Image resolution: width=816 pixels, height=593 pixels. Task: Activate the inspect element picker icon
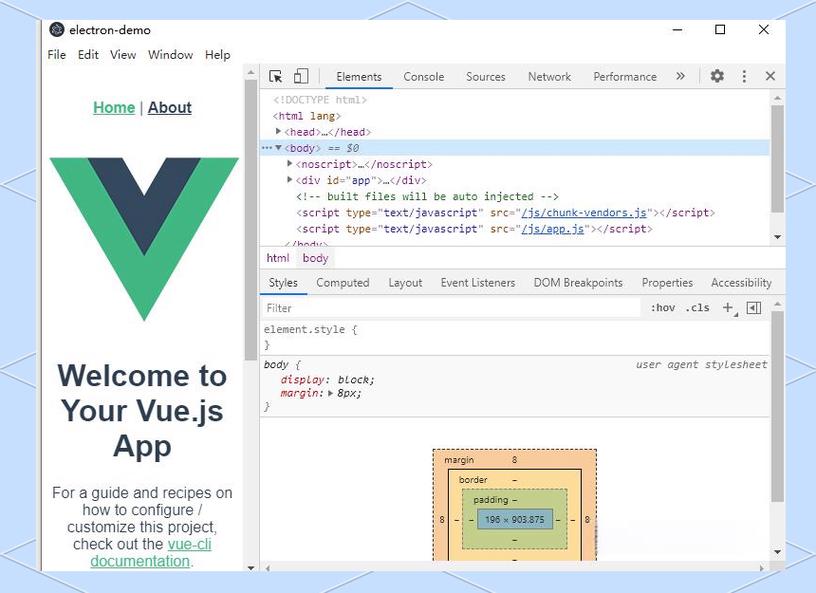coord(275,77)
